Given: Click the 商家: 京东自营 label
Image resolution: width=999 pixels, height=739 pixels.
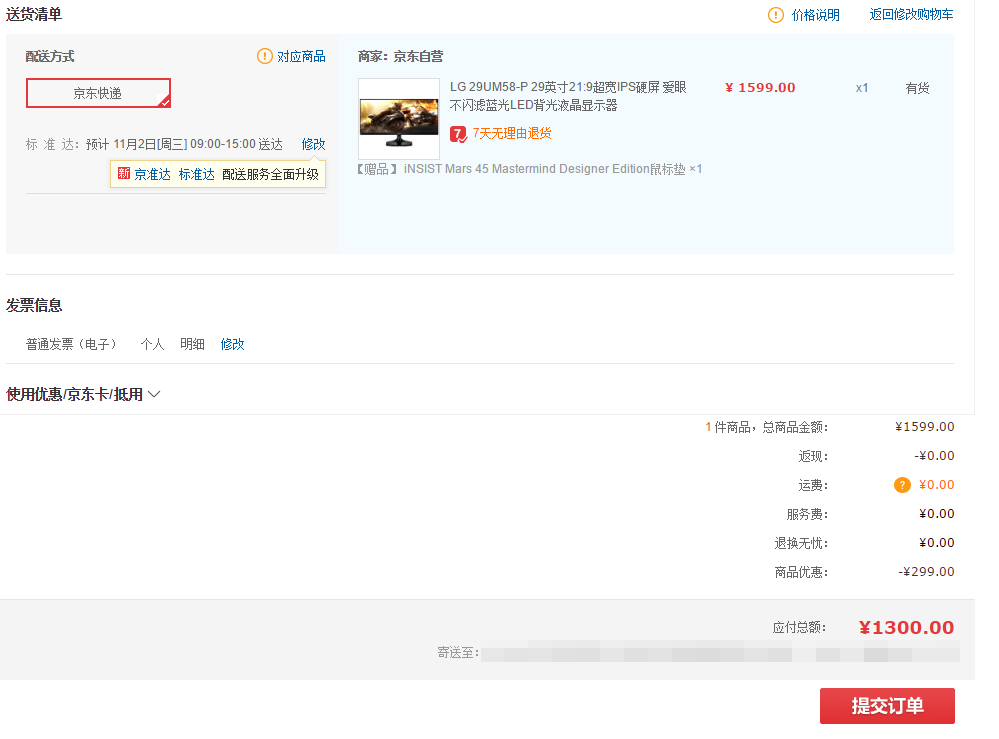Looking at the screenshot, I should tap(400, 56).
